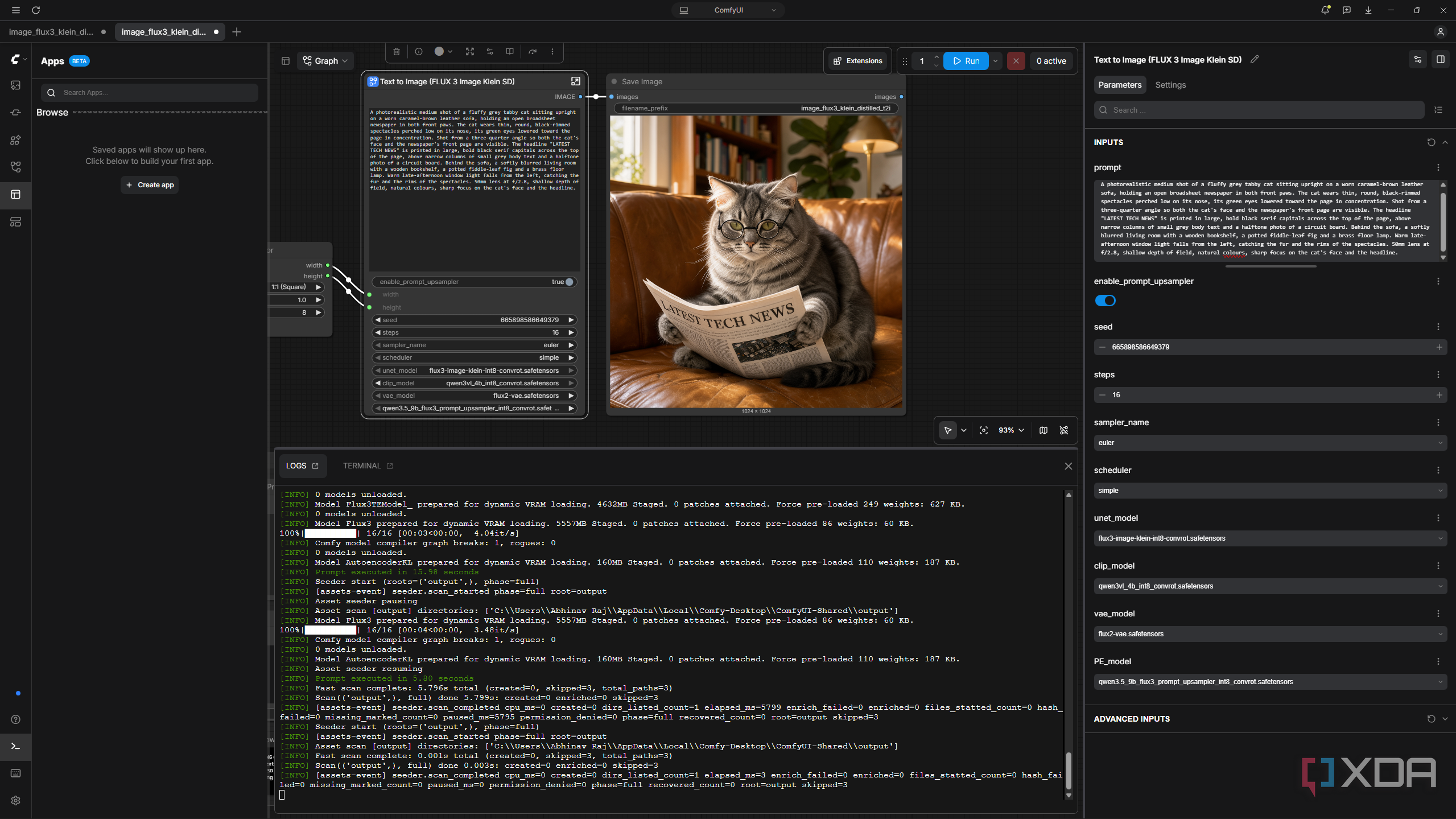Select the LOGS tab
Viewport: 1456px width, 819px height.
(302, 466)
